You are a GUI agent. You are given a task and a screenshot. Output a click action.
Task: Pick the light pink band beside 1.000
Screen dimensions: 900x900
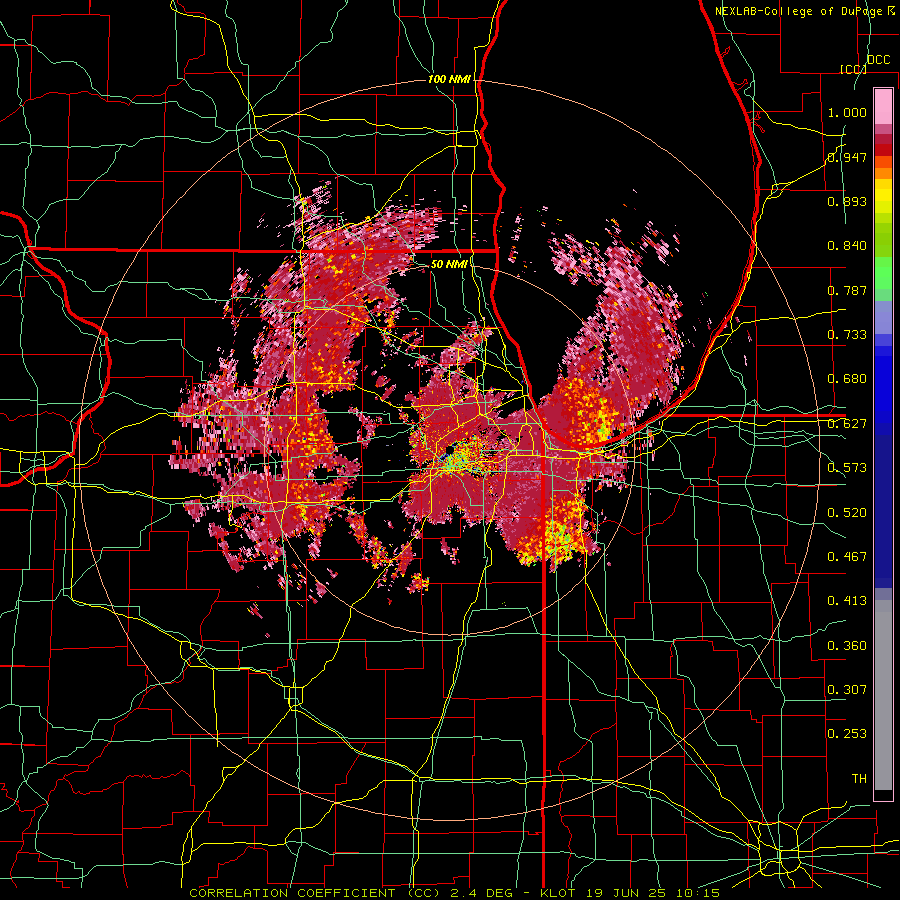tap(883, 107)
